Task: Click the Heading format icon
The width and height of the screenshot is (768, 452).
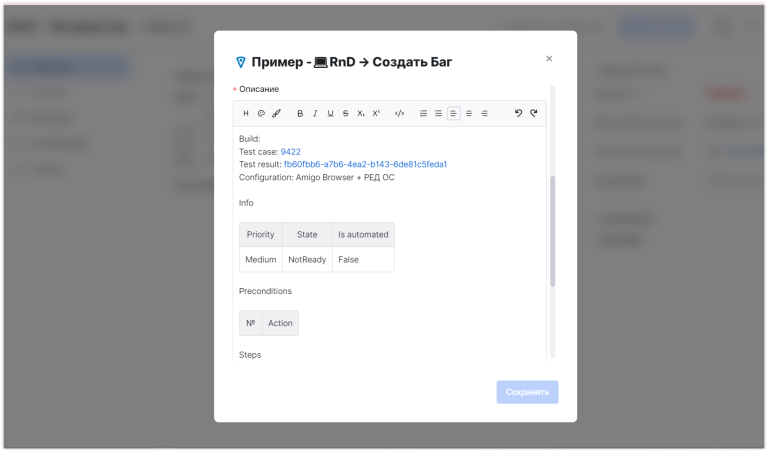Action: pos(246,114)
